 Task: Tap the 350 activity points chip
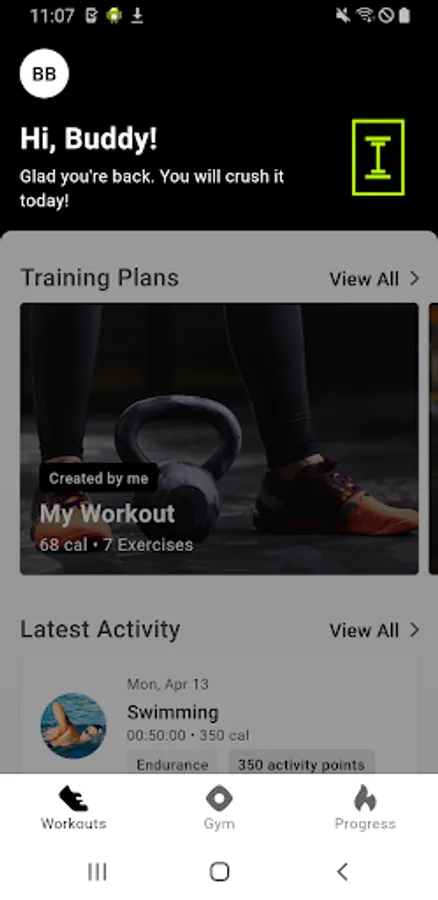click(x=301, y=765)
